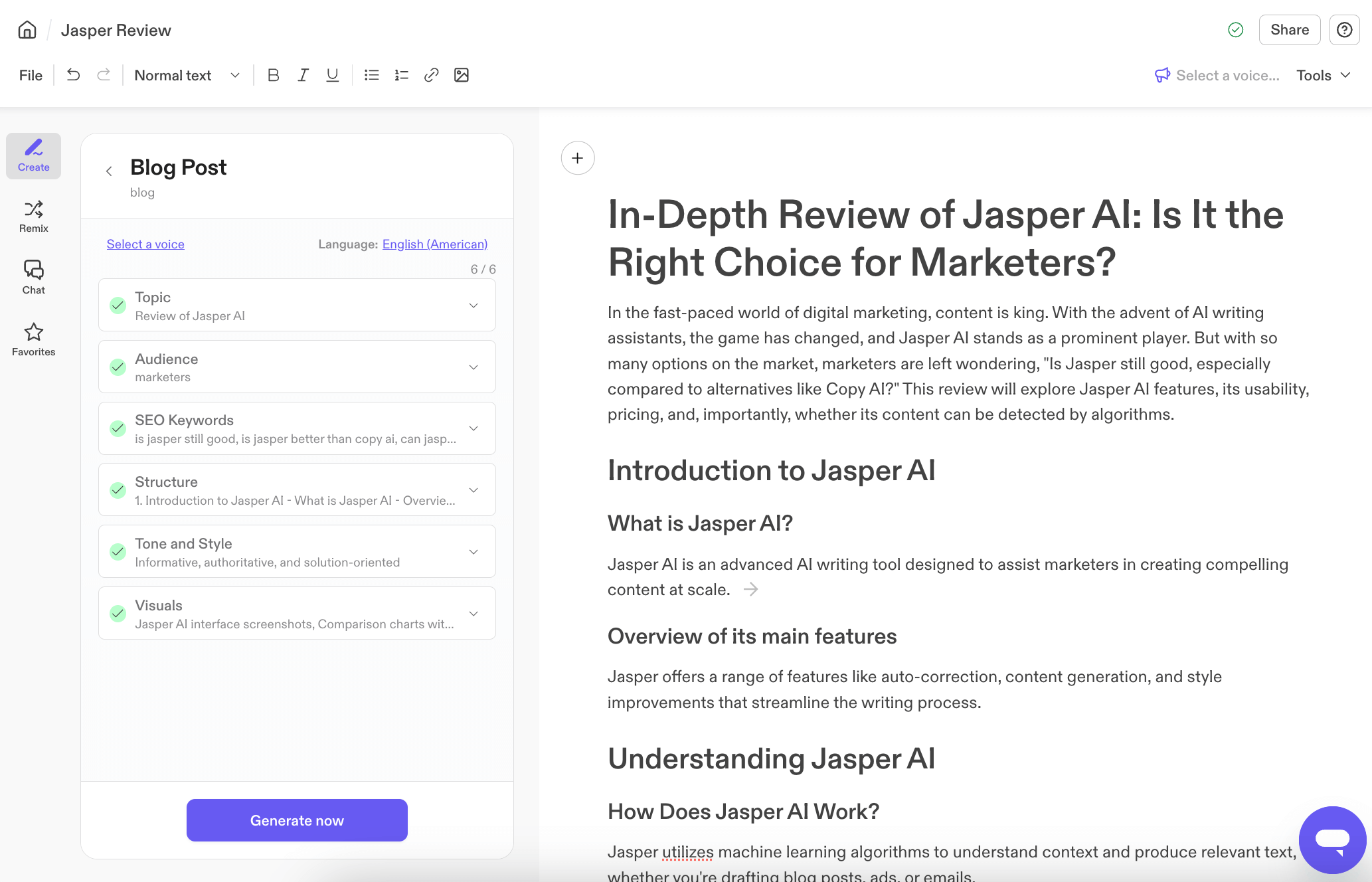
Task: Toggle bold formatting
Action: 273,75
